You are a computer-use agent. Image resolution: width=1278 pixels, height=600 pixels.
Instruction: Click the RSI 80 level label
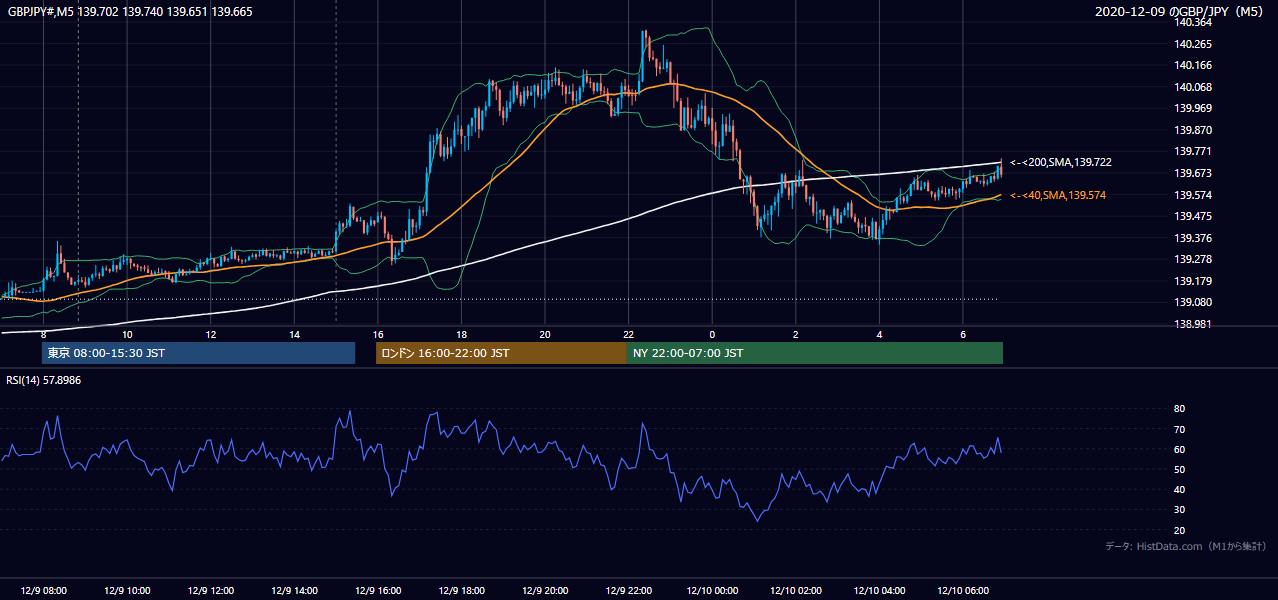coord(1179,409)
